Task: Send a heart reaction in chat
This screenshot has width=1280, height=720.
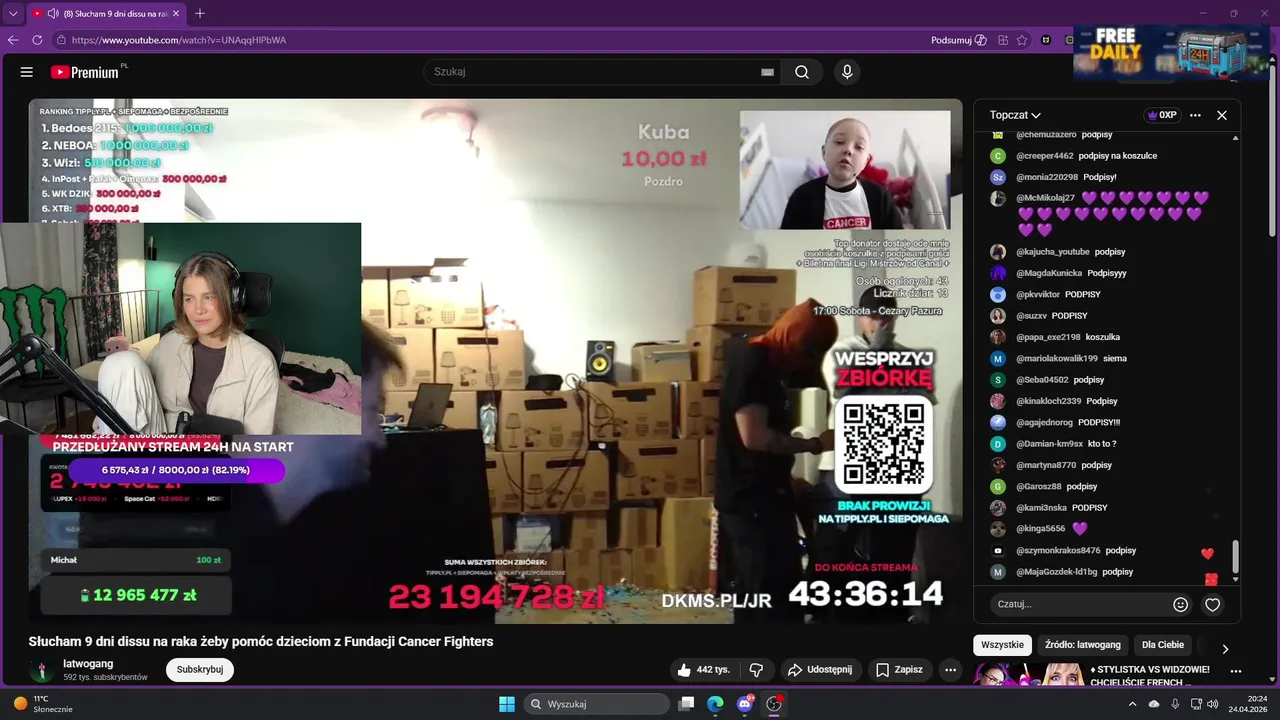Action: coord(1213,604)
